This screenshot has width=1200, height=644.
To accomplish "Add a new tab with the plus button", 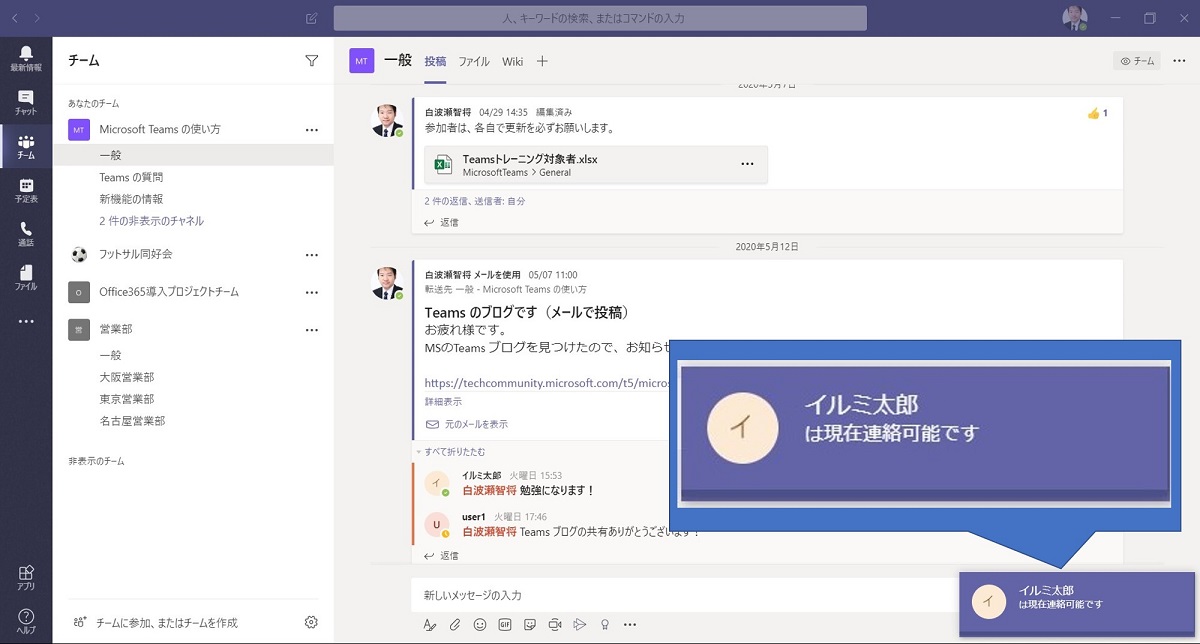I will point(542,61).
